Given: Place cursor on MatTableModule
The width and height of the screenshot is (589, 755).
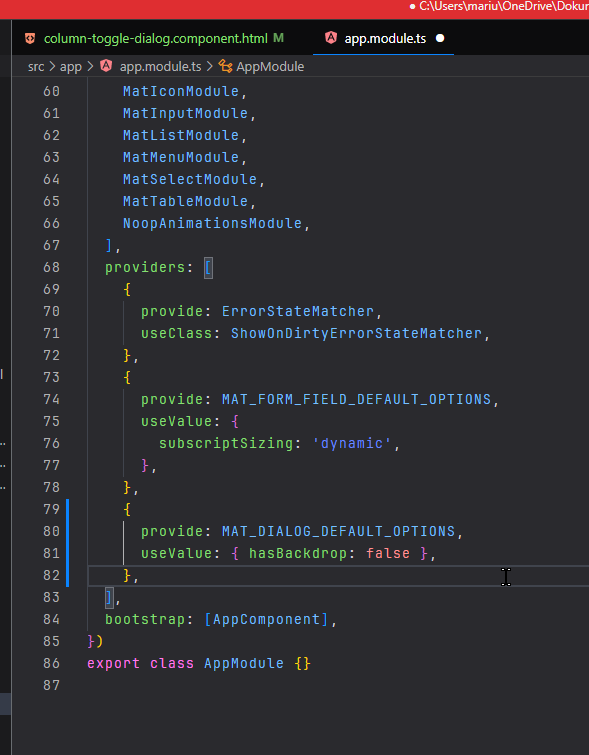Looking at the screenshot, I should (185, 201).
